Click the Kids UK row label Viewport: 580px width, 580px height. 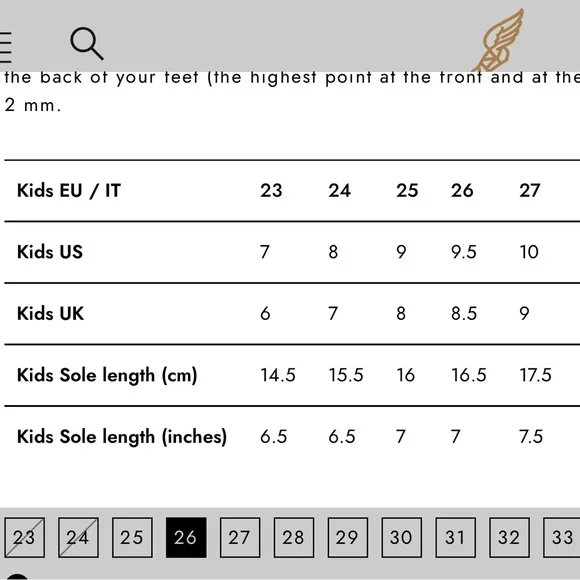point(50,313)
